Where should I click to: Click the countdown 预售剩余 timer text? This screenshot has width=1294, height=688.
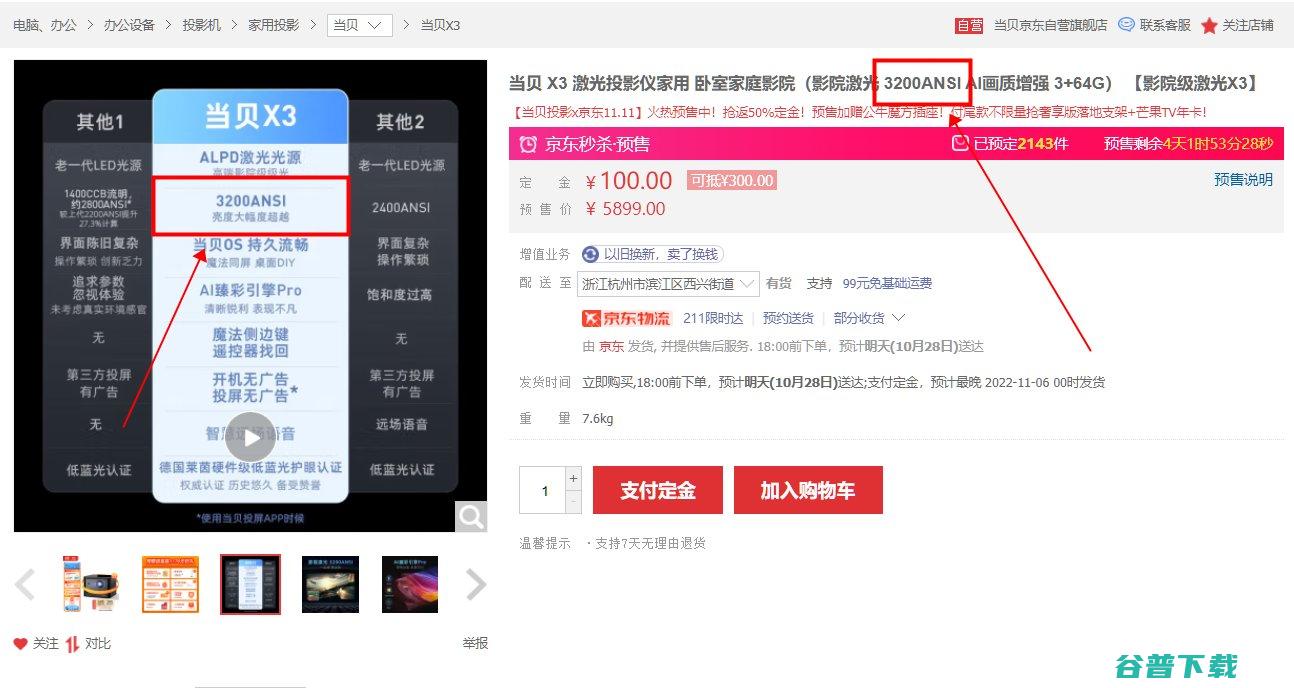tap(1189, 144)
